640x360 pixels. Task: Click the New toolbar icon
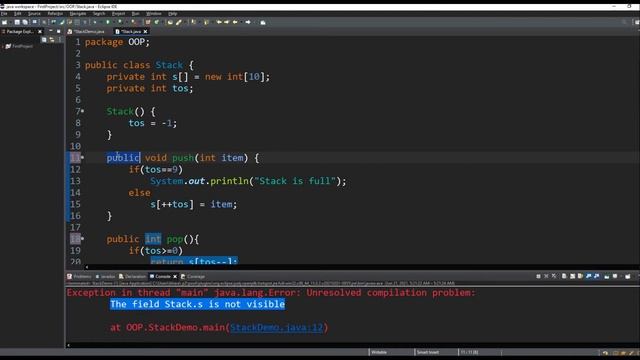coord(4,22)
